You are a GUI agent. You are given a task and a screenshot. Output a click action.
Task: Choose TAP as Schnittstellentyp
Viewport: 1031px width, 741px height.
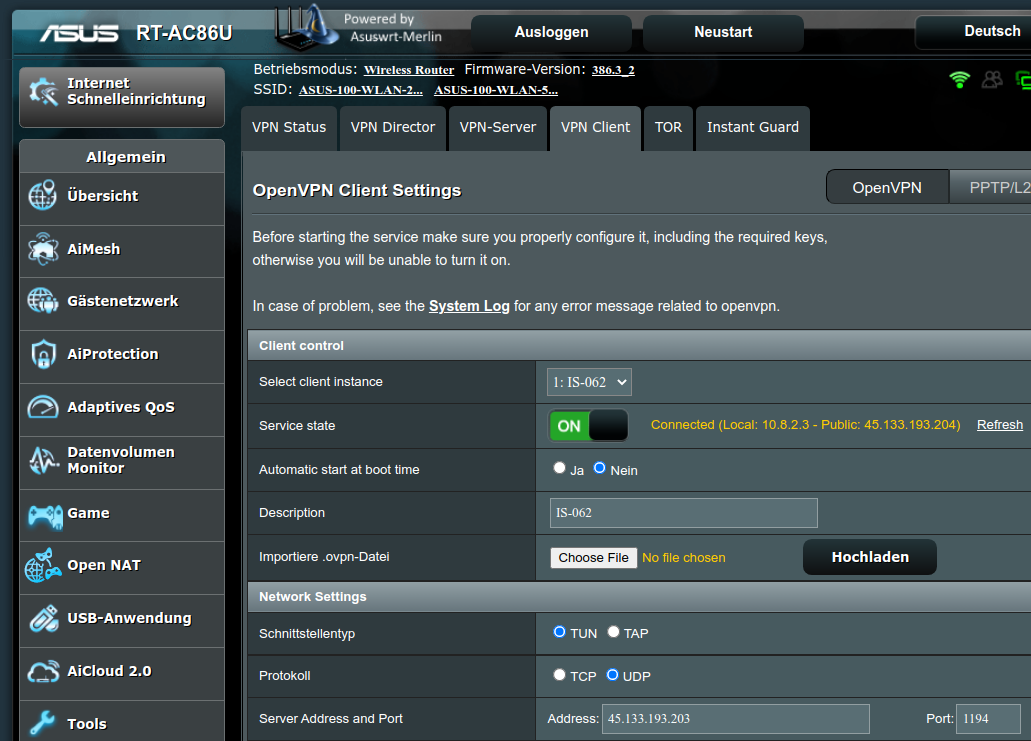[x=613, y=632]
